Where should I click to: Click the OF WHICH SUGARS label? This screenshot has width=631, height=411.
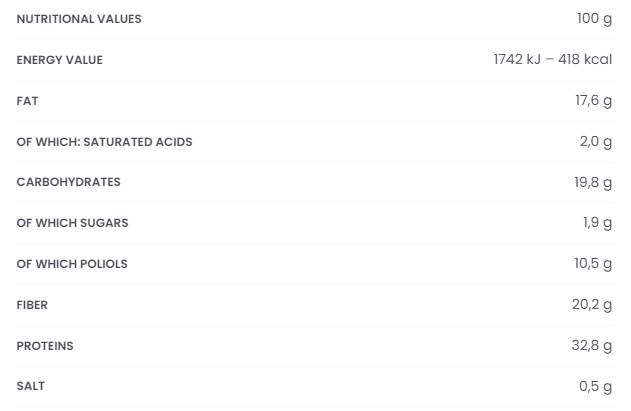tap(72, 223)
